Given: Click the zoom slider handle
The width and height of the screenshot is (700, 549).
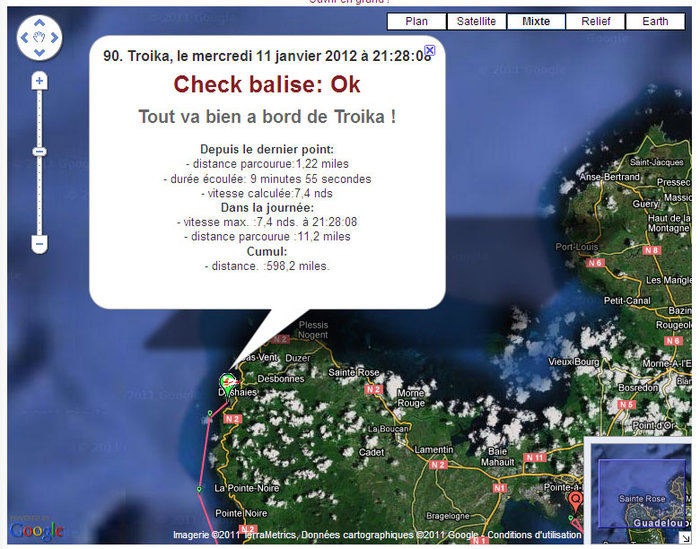Looking at the screenshot, I should [x=39, y=151].
